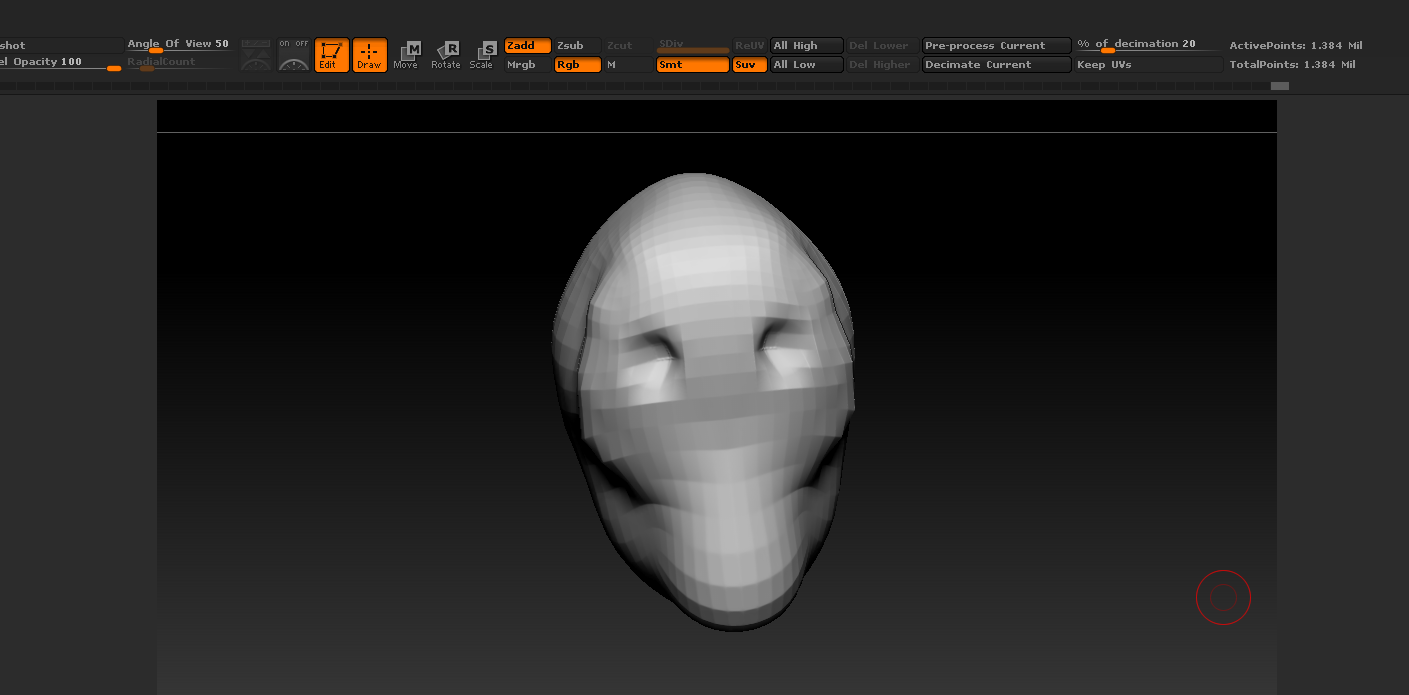Viewport: 1409px width, 695px height.
Task: Click the RadialCount slider
Action: click(178, 64)
